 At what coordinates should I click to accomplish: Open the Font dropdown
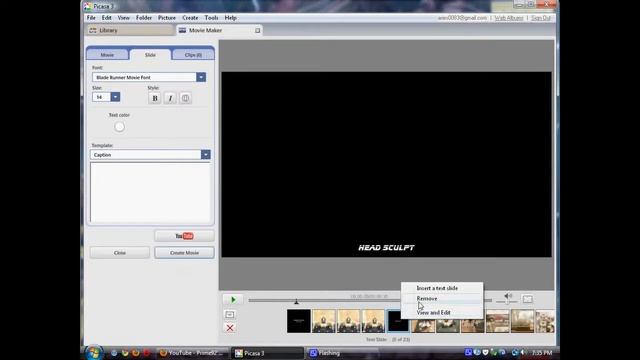click(201, 77)
